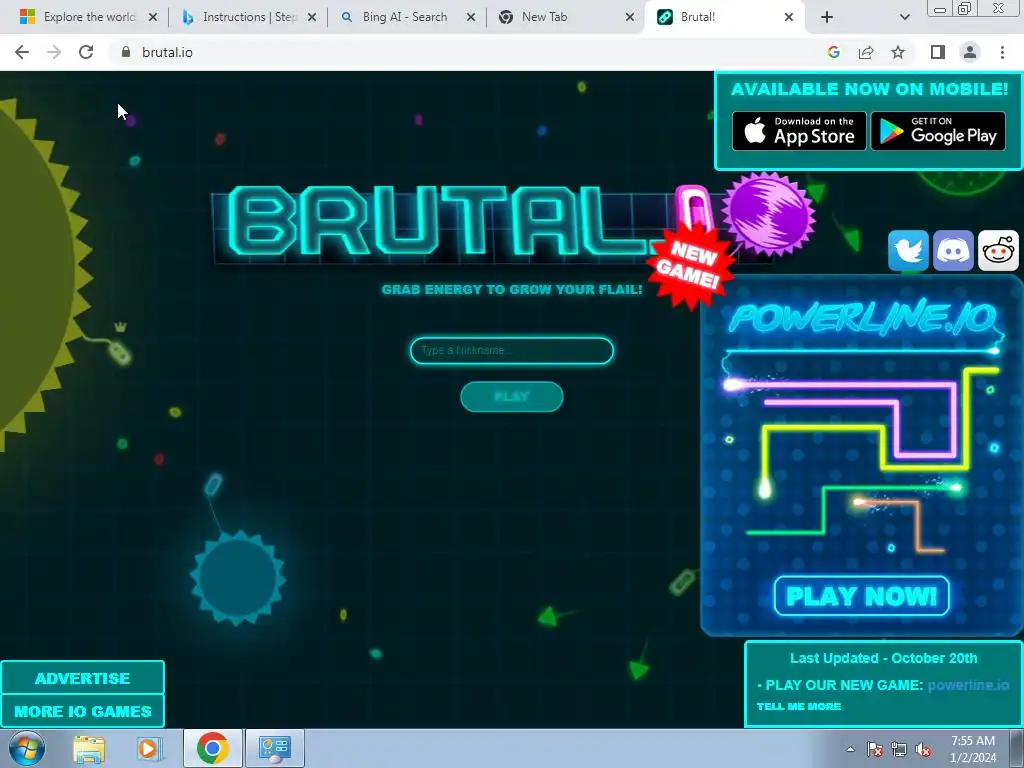The height and width of the screenshot is (768, 1024).
Task: Click the PLAY button under nickname
Action: pos(512,396)
